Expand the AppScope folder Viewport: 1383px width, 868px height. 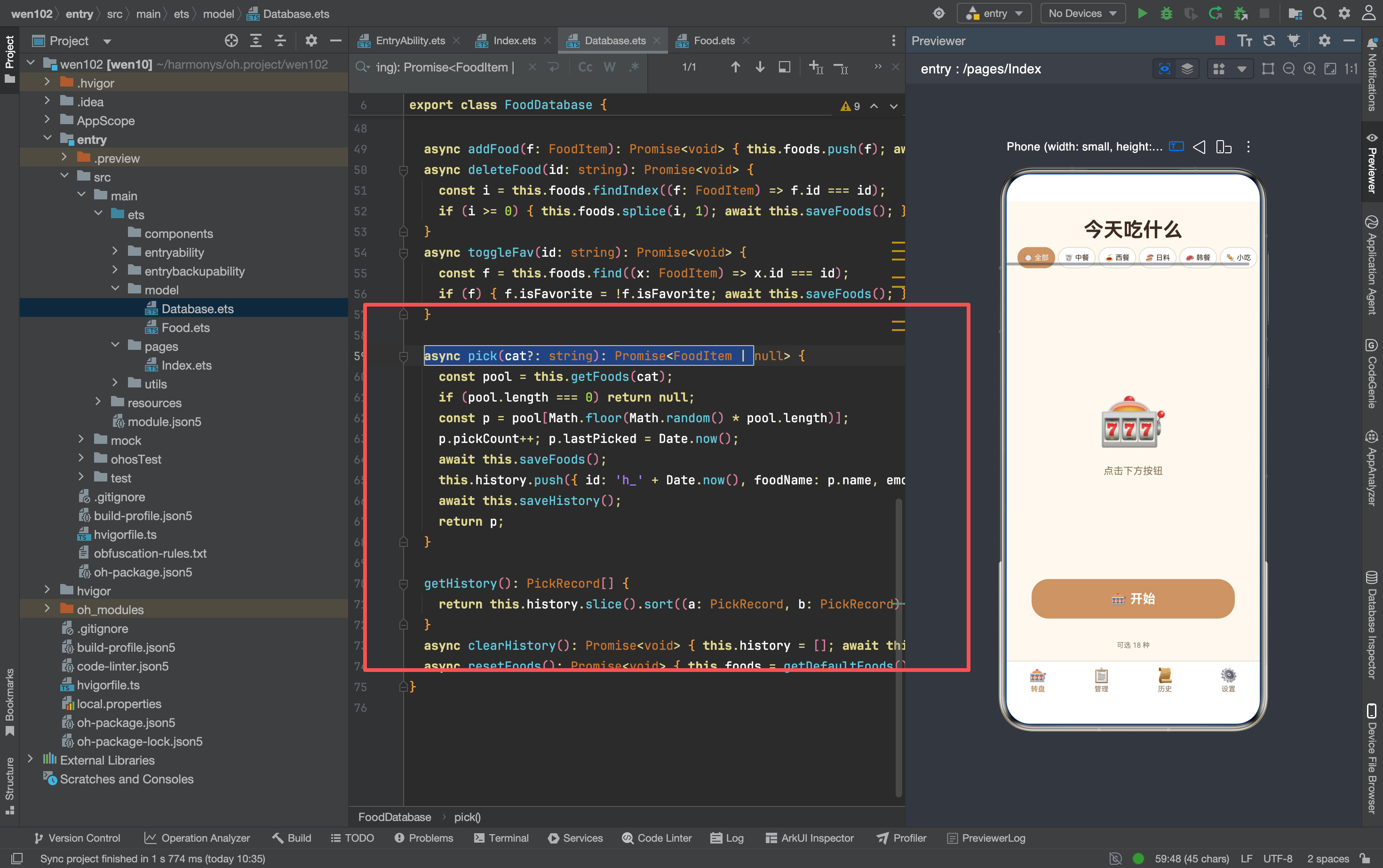[47, 120]
